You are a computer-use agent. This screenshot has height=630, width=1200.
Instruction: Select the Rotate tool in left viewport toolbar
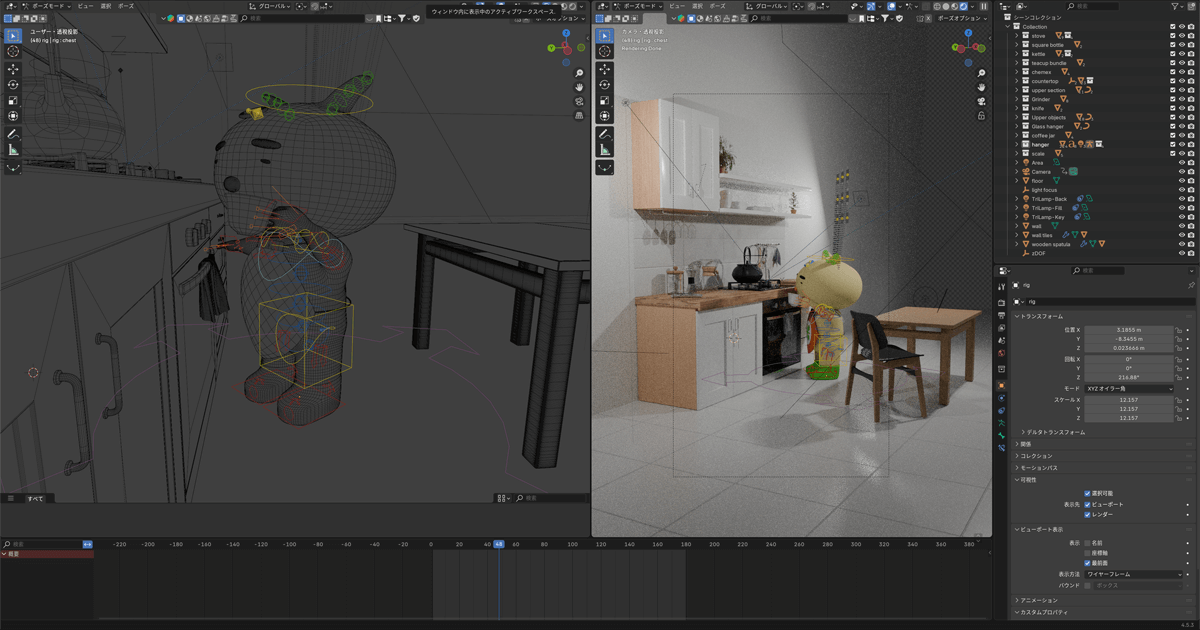tap(13, 85)
